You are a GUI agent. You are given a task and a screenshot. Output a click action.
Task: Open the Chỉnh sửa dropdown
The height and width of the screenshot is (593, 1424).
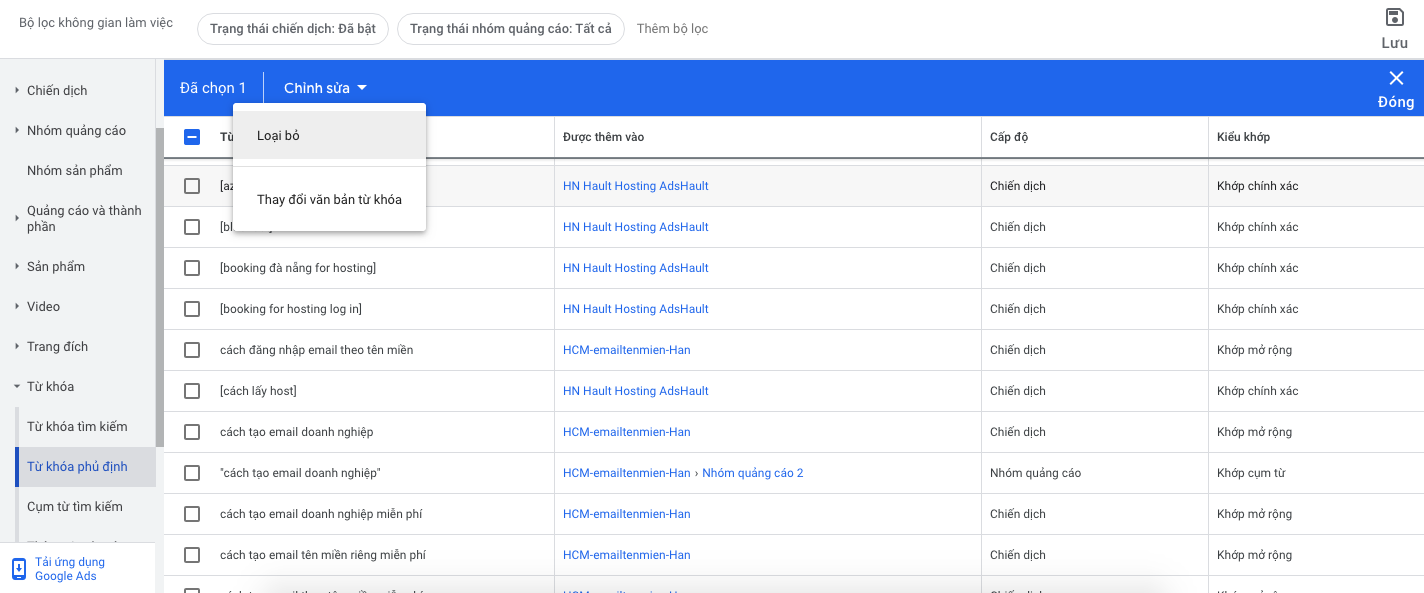(x=325, y=88)
